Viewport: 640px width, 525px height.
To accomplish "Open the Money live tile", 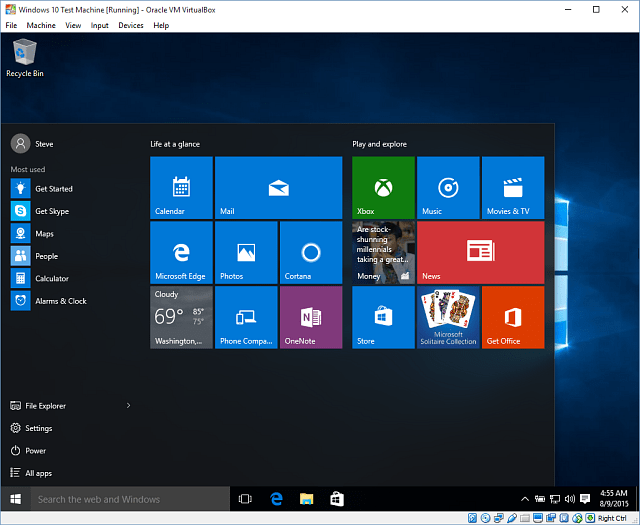I will [383, 252].
